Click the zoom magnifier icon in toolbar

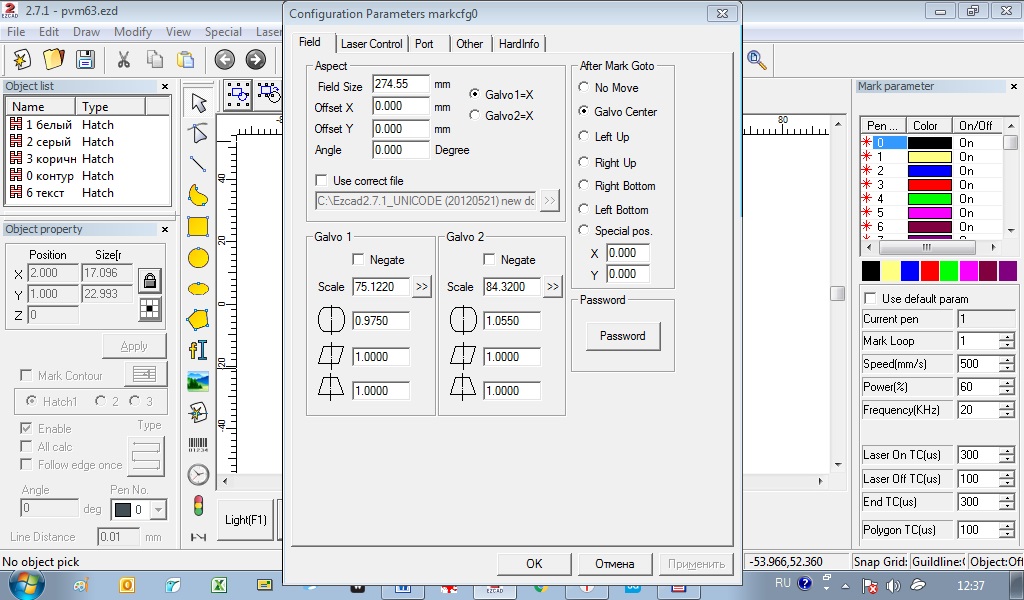coord(757,59)
